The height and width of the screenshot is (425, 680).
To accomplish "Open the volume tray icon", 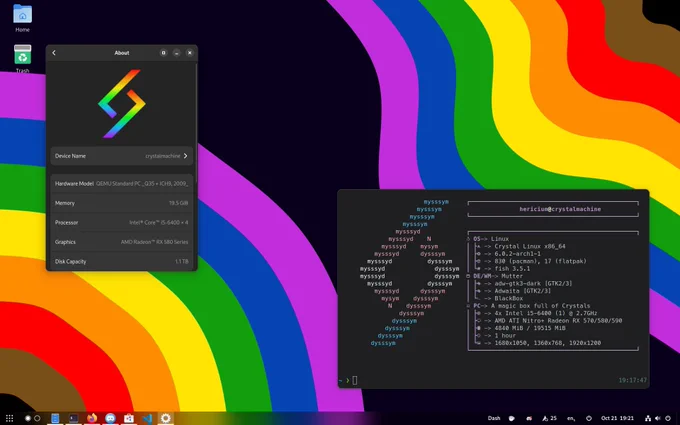I will [658, 418].
